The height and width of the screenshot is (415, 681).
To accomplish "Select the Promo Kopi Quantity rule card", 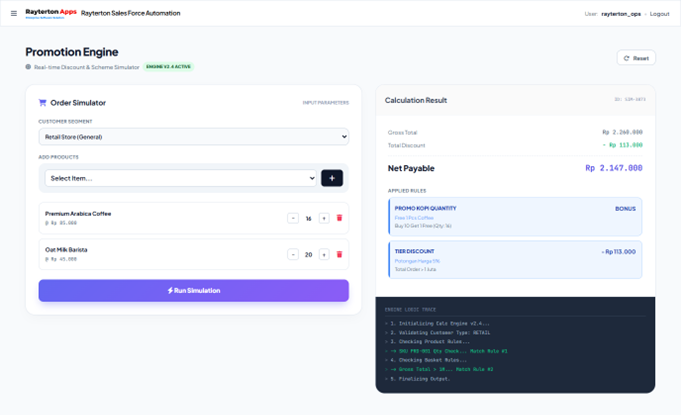I will [515, 216].
